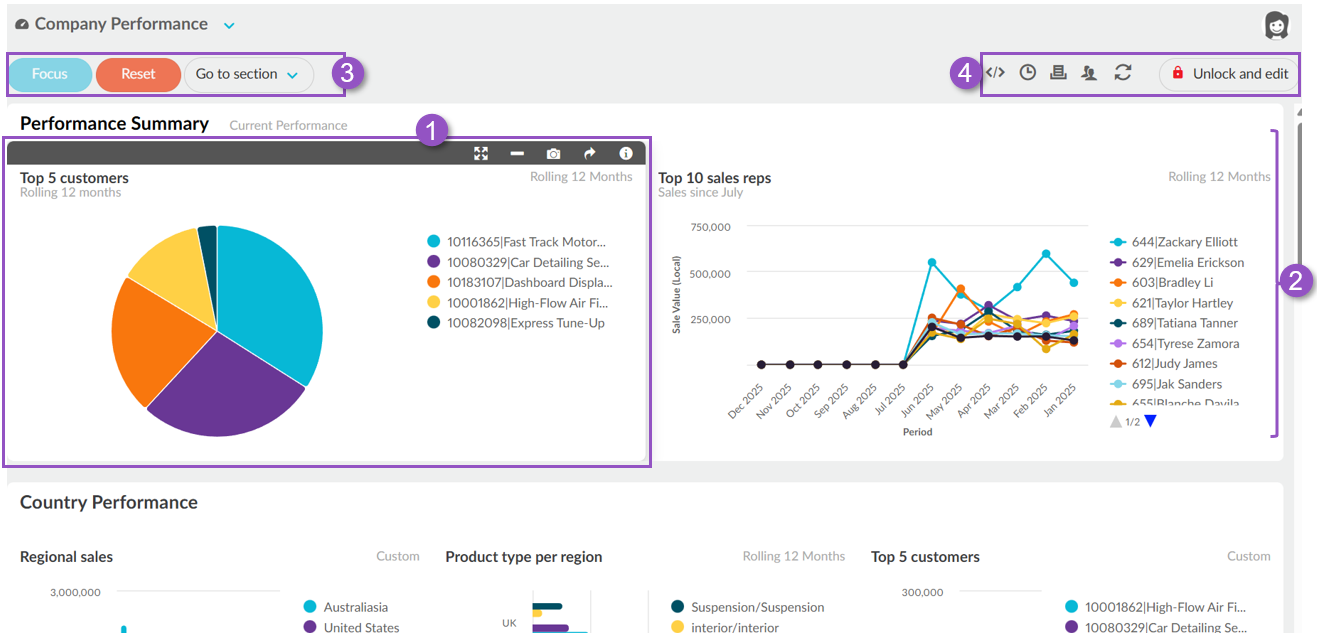
Task: Click the Unlock and edit button
Action: click(1229, 73)
